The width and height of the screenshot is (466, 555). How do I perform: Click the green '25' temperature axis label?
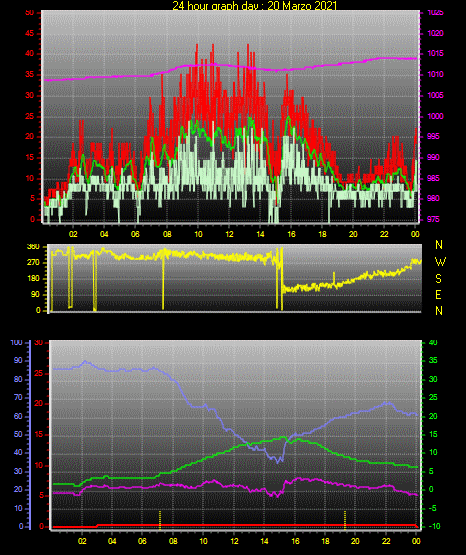tap(433, 397)
